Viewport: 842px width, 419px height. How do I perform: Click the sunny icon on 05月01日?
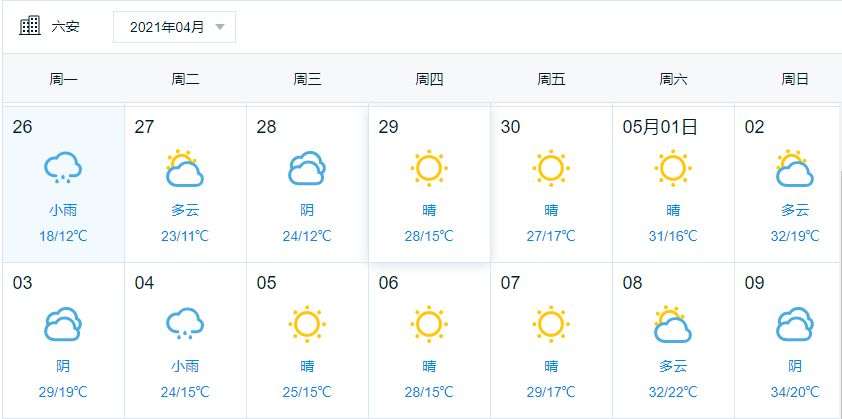coord(673,168)
